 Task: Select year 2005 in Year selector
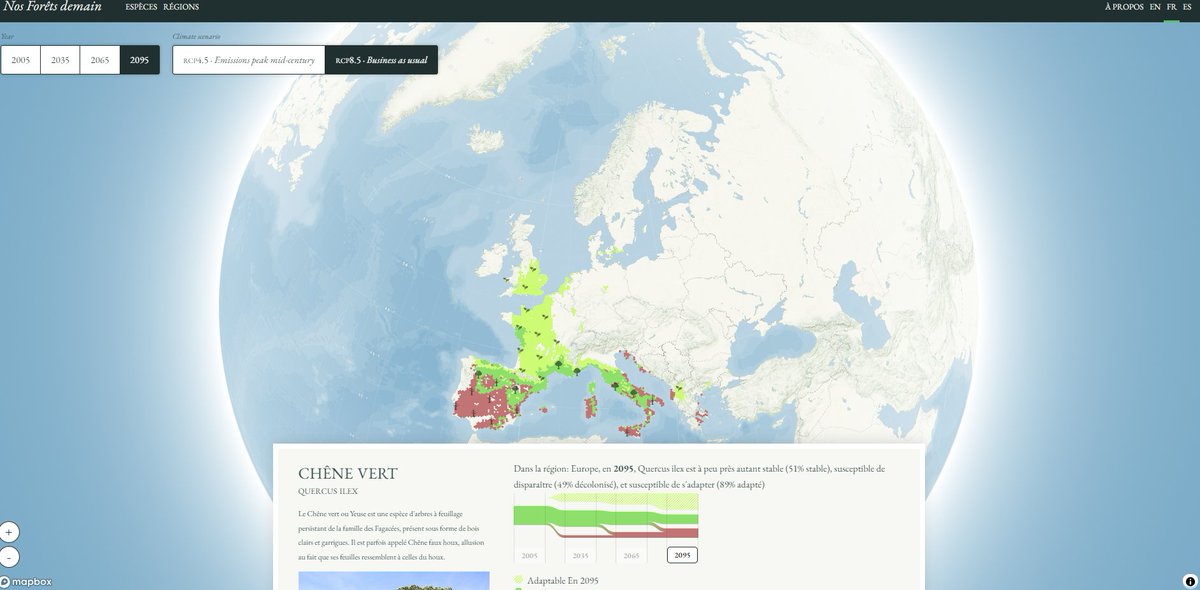[20, 60]
